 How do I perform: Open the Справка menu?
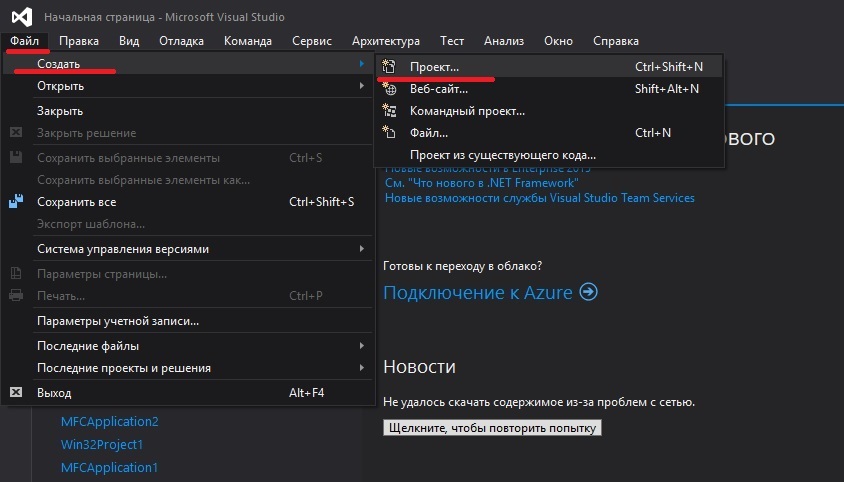[616, 41]
